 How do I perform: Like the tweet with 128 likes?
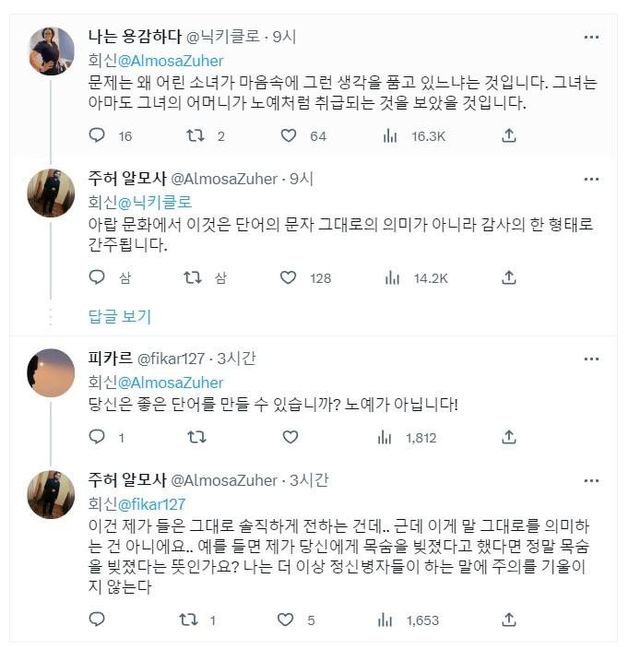(290, 278)
